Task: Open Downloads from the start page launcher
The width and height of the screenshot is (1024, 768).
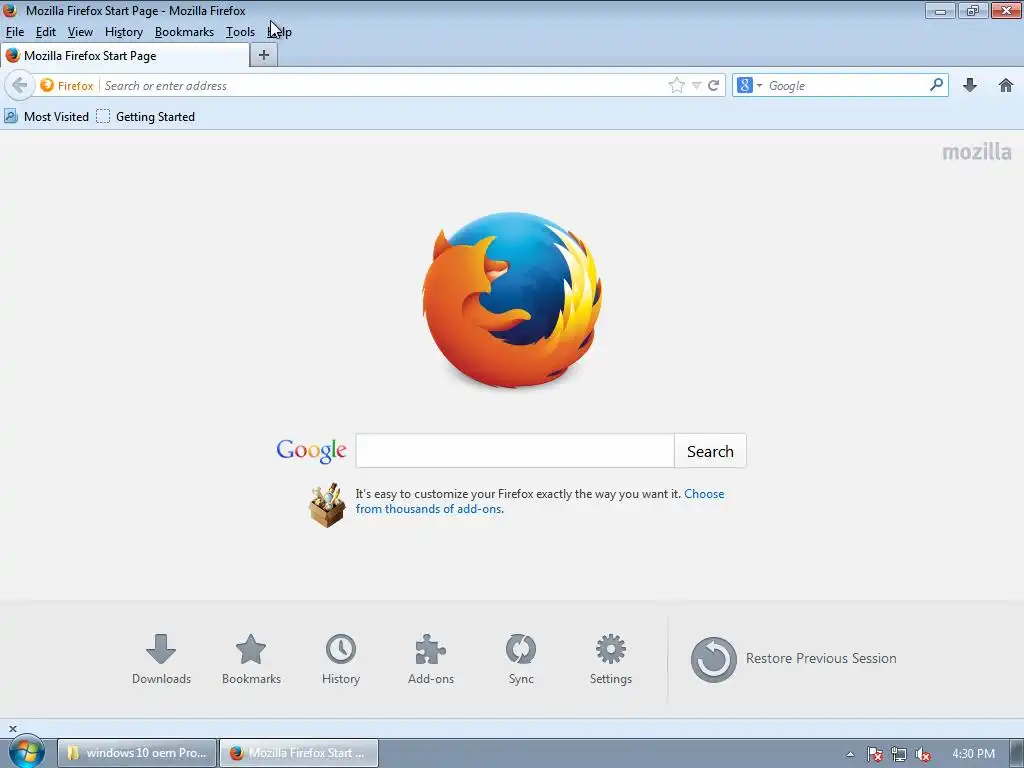Action: 161,659
